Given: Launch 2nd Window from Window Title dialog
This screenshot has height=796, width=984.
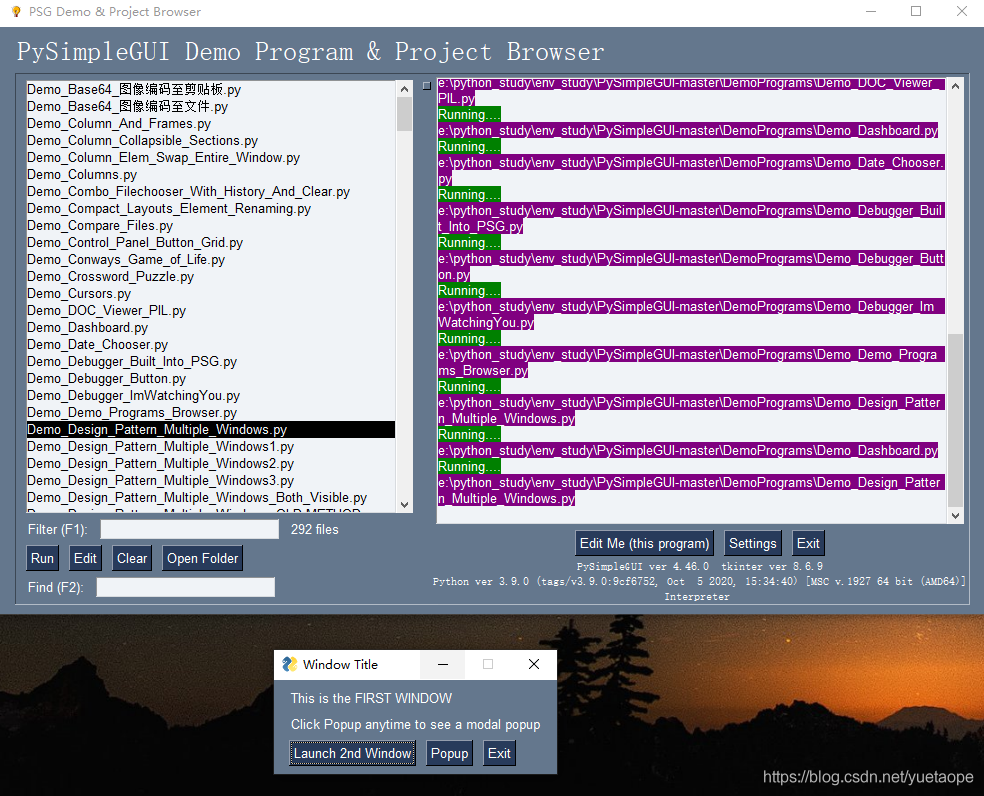Looking at the screenshot, I should click(x=353, y=753).
